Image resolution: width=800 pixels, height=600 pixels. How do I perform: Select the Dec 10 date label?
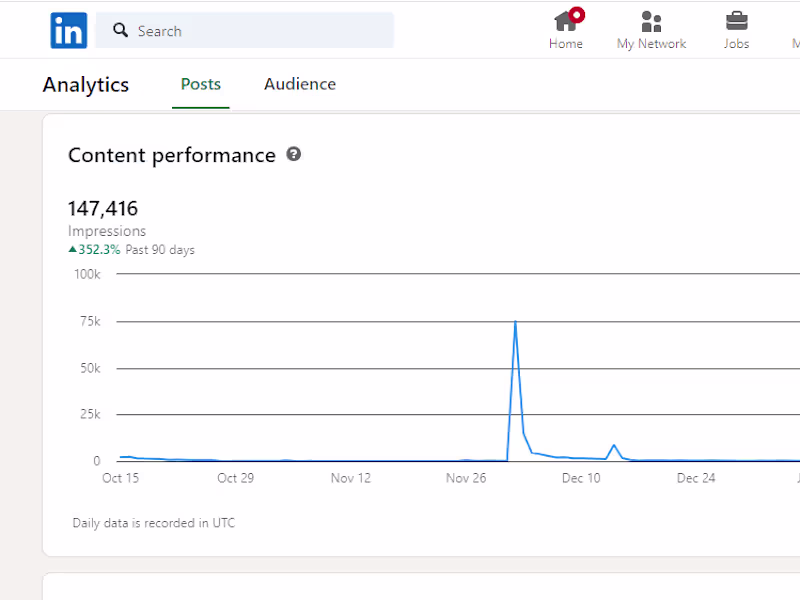(581, 478)
